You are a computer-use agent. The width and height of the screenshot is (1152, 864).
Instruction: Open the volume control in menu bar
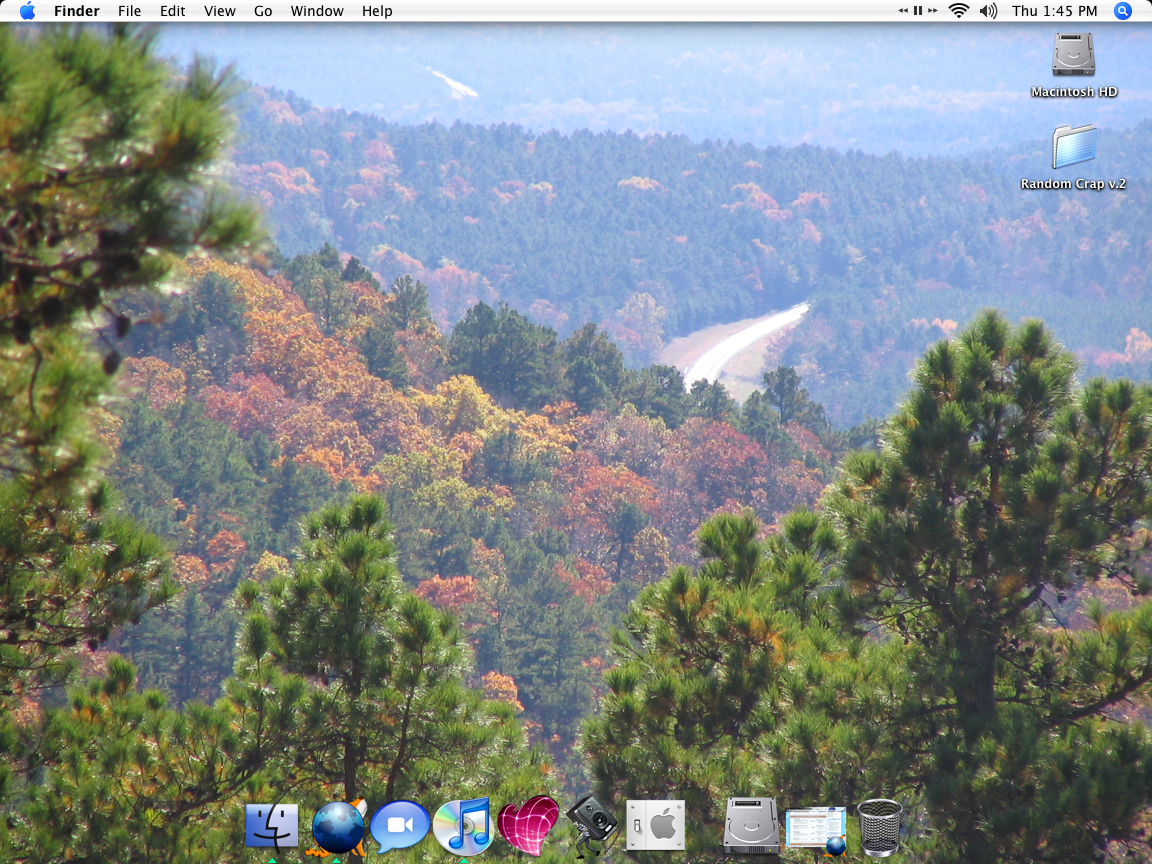[989, 11]
